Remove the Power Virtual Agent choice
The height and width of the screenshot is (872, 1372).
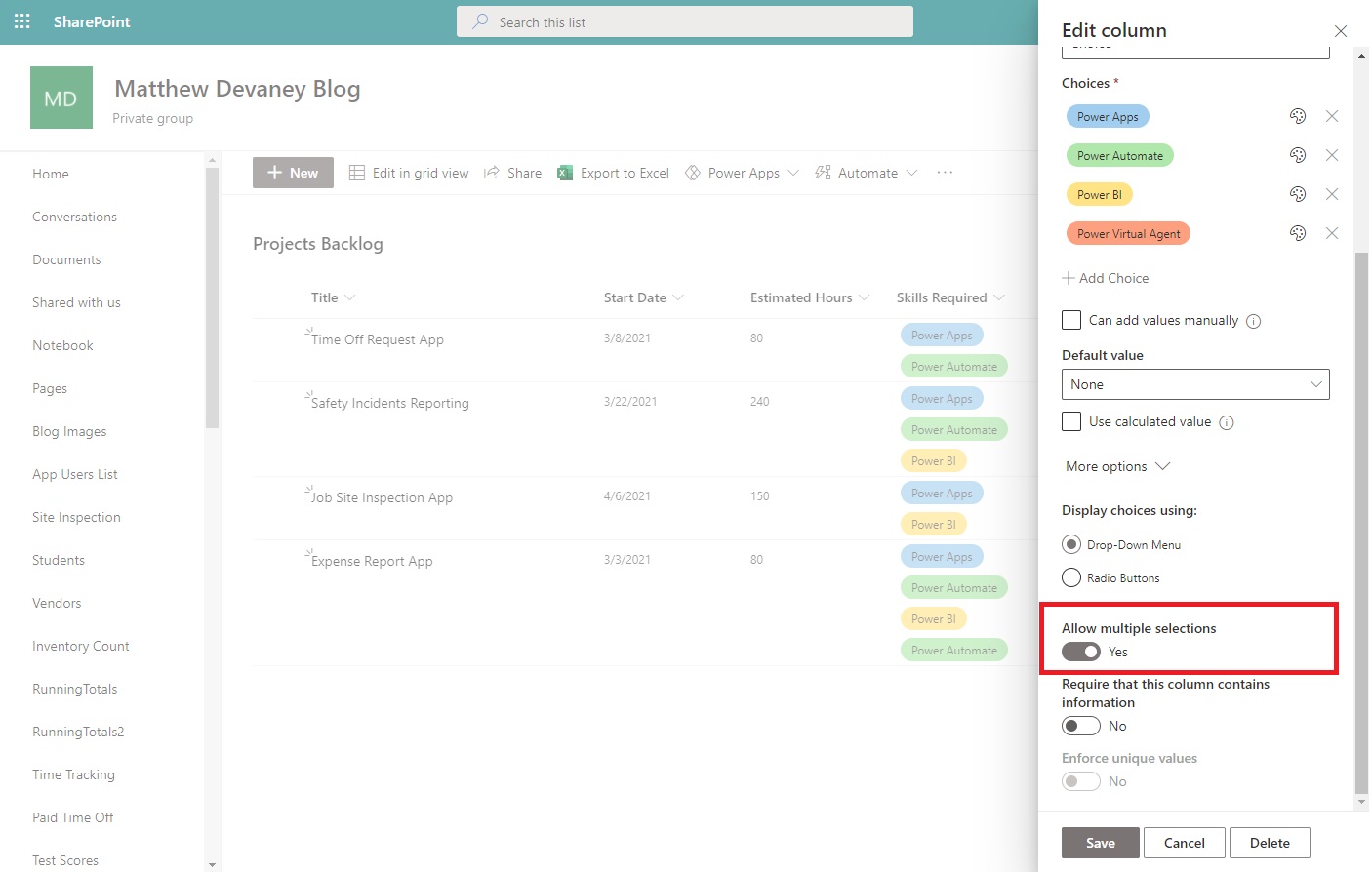(1332, 233)
